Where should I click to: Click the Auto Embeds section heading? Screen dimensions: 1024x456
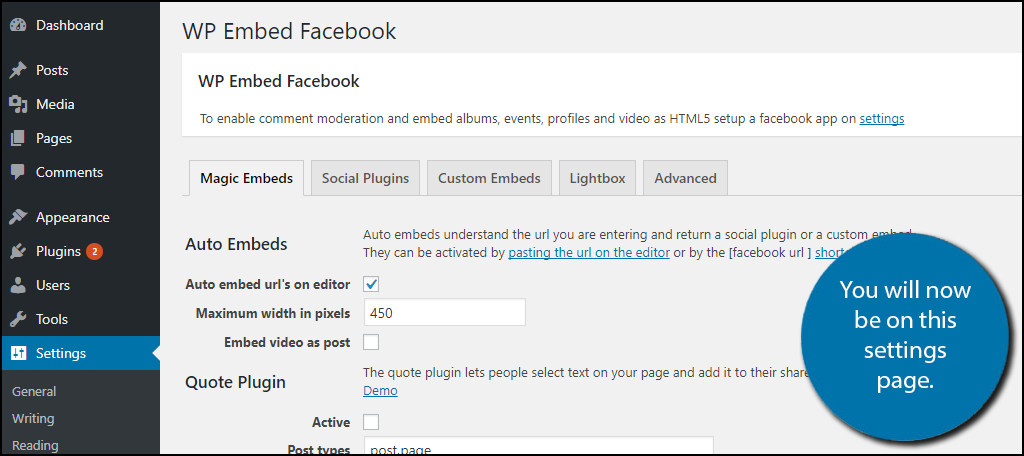point(236,244)
